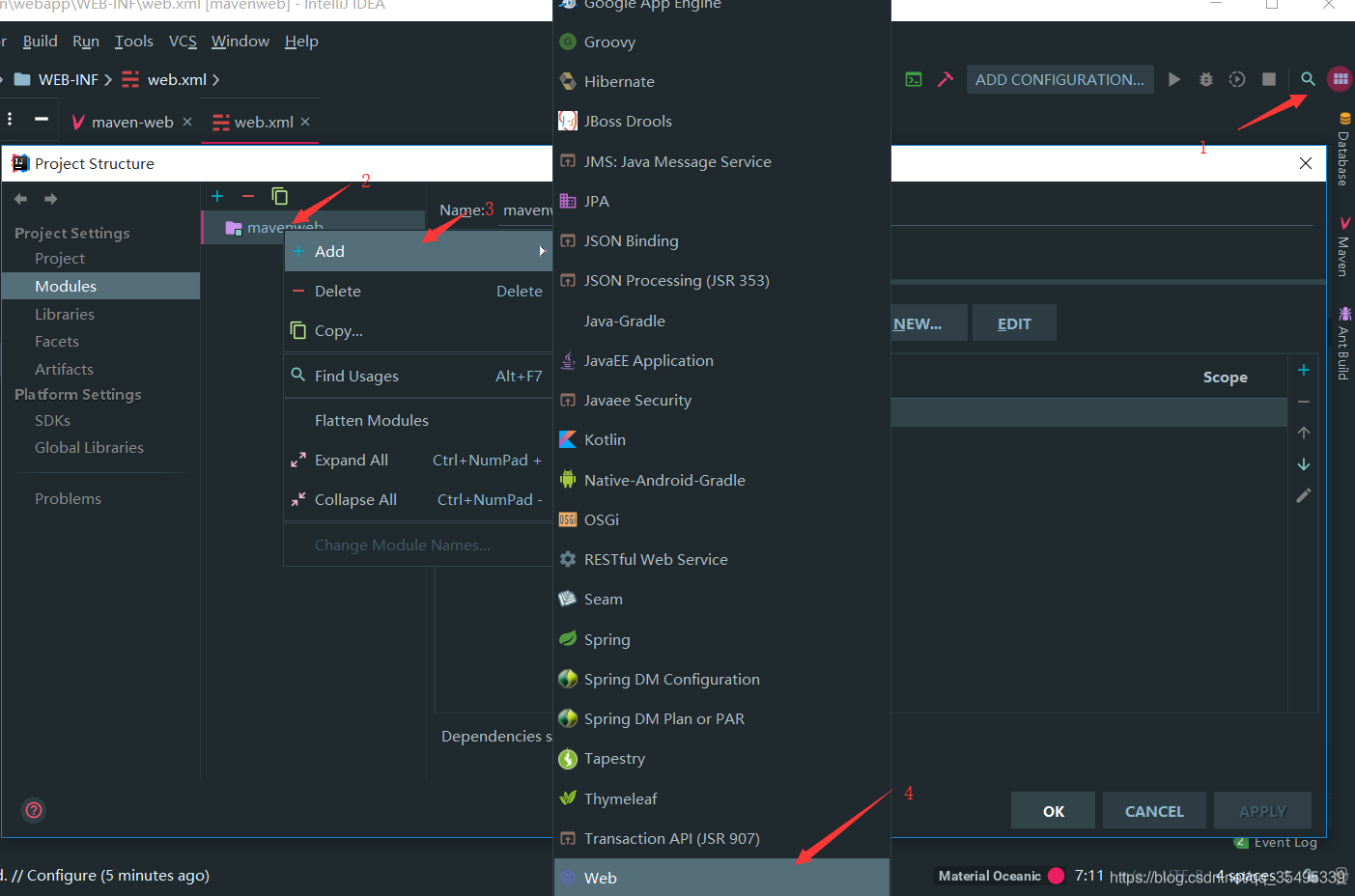Click Collapse All in context menu

pyautogui.click(x=418, y=499)
